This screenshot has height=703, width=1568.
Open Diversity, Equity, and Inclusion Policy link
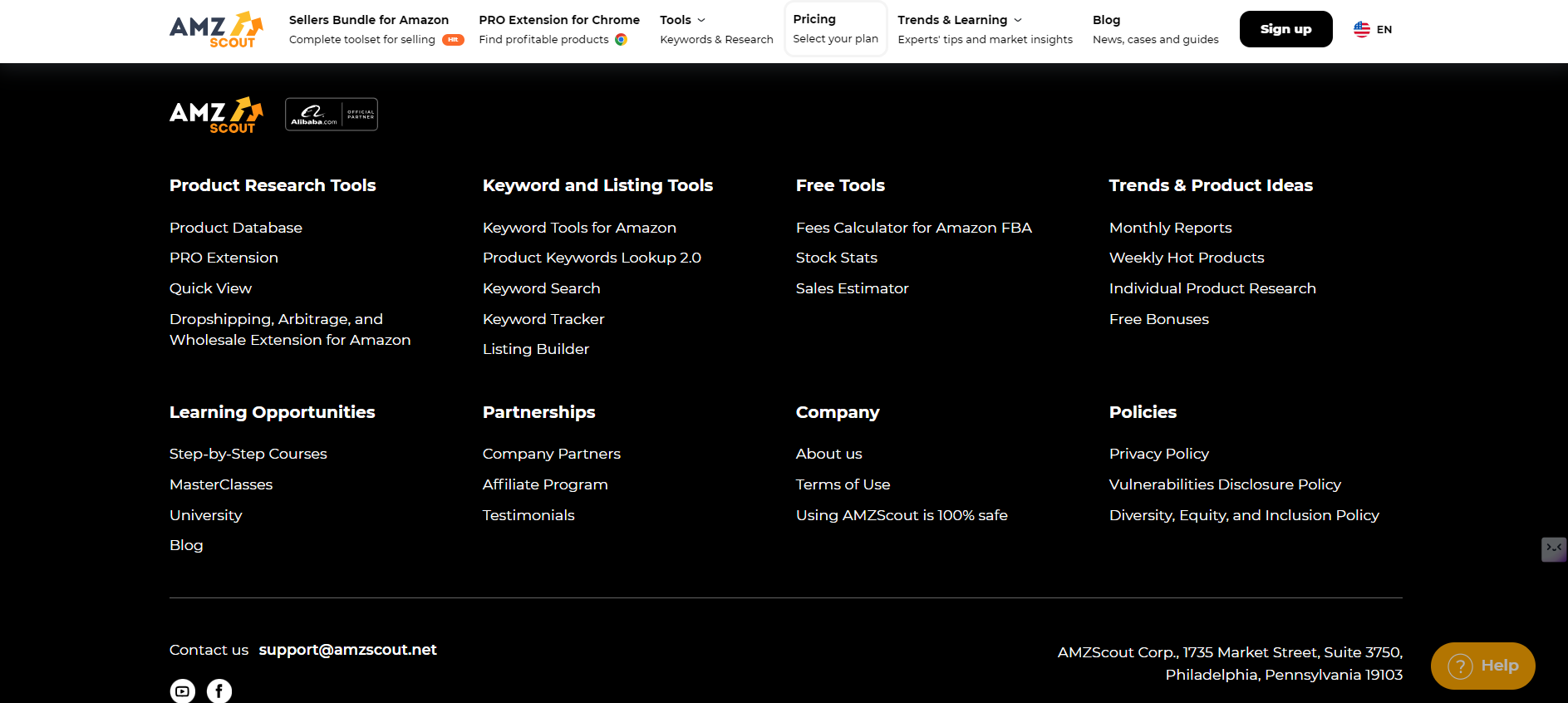tap(1244, 515)
